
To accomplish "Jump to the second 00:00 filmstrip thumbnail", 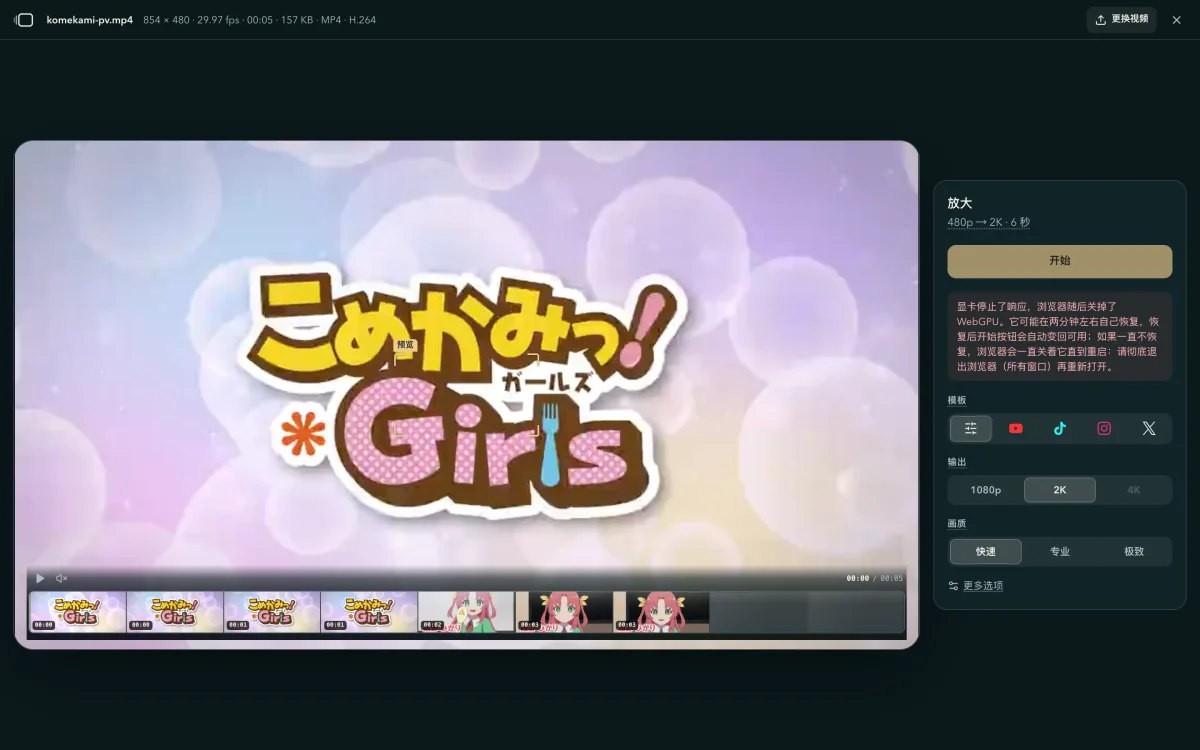I will tap(175, 612).
